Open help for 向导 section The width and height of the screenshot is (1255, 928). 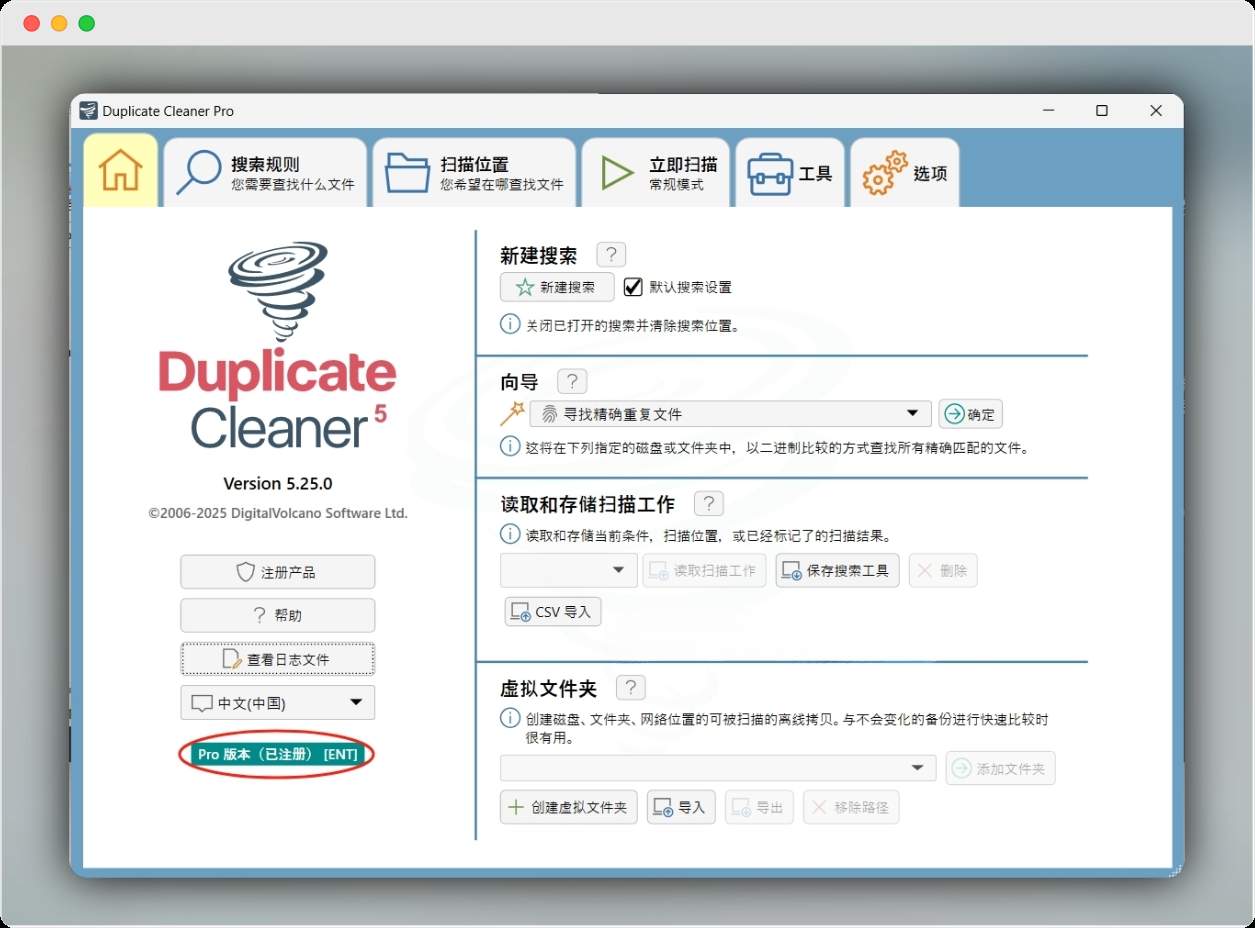click(572, 381)
